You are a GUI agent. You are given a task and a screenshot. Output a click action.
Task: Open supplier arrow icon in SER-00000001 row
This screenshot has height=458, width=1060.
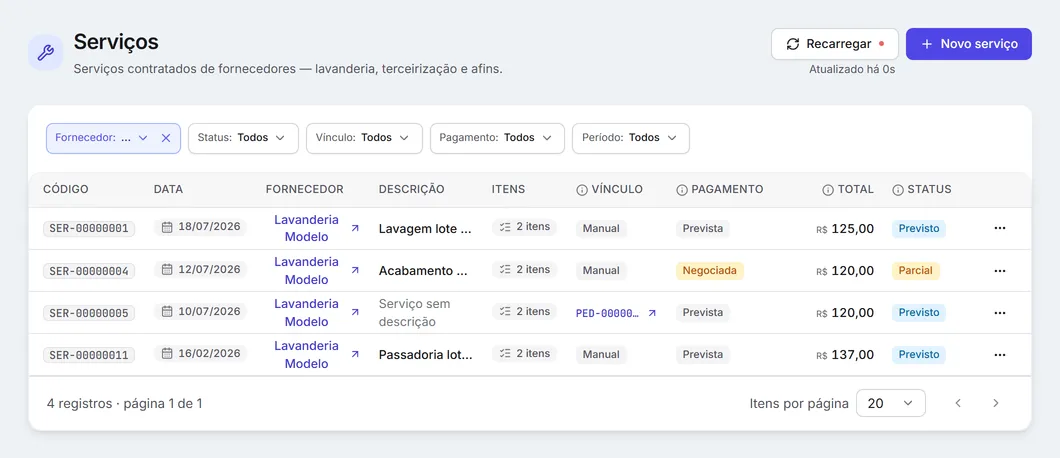coord(355,229)
